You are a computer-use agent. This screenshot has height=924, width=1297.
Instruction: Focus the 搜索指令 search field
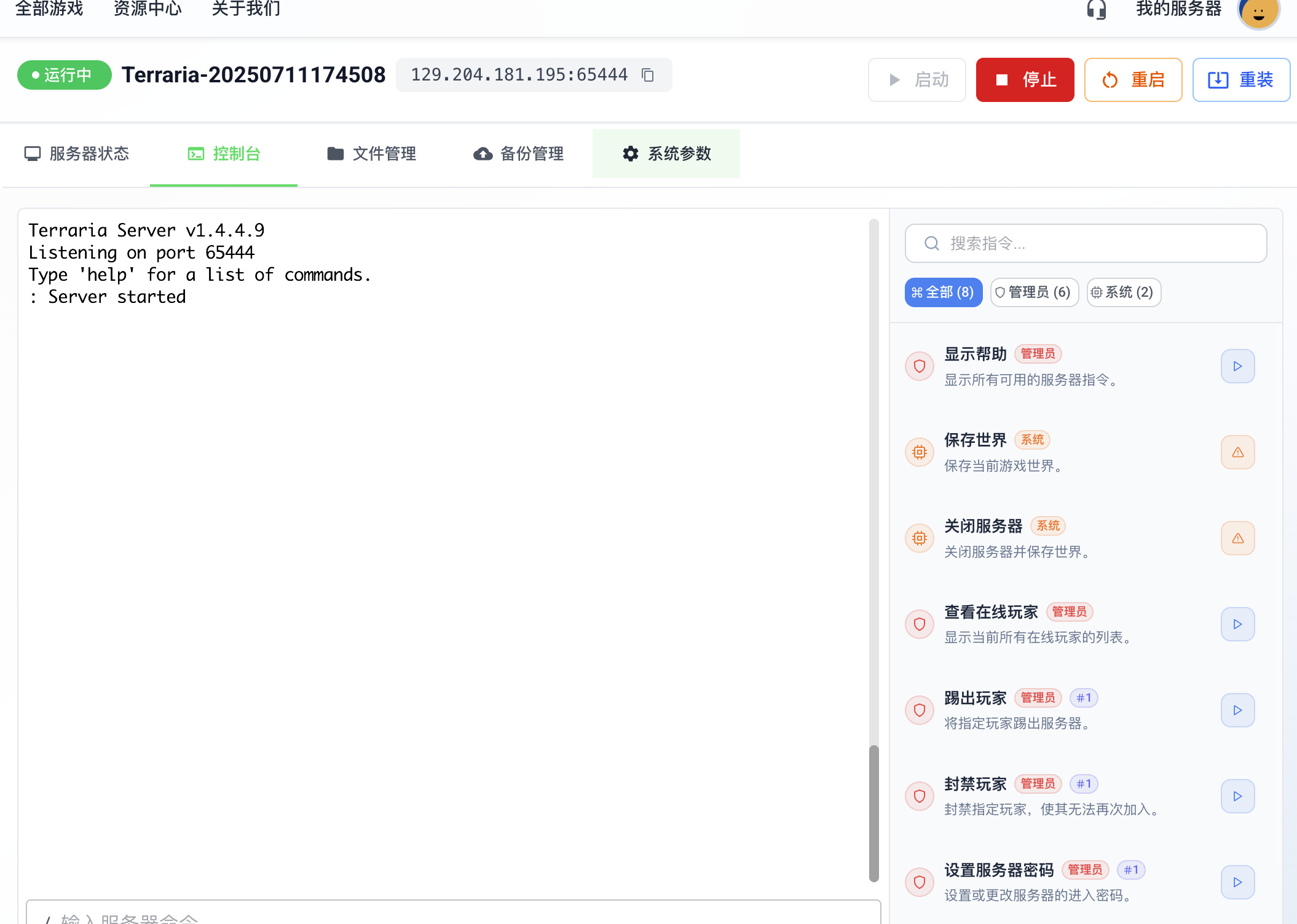1086,243
